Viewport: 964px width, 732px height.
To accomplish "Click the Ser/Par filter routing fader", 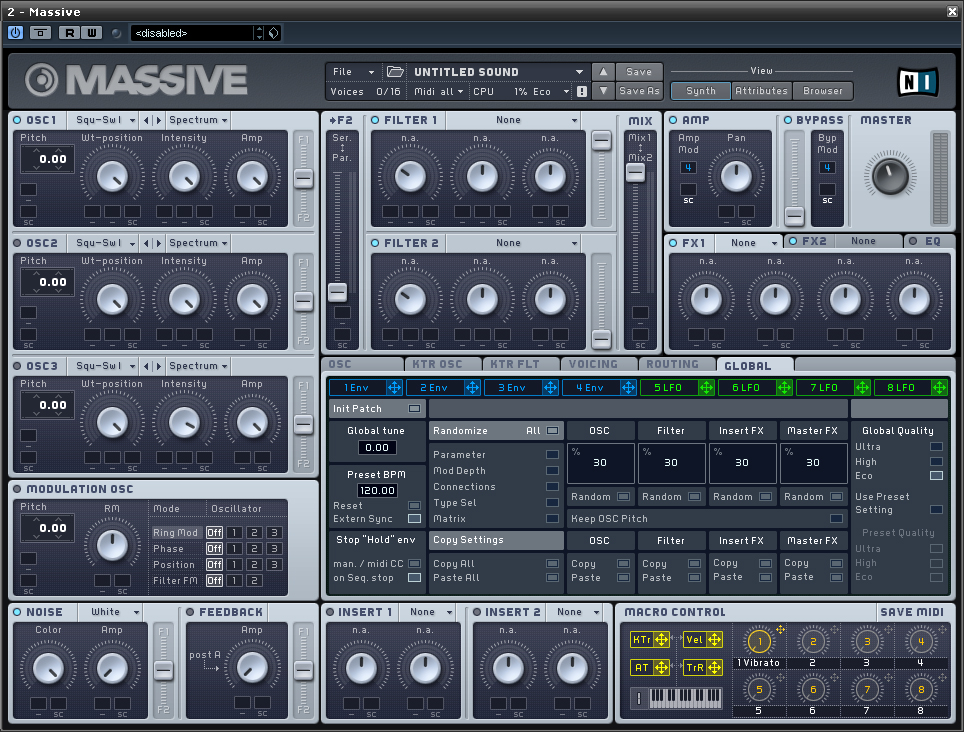I will (x=337, y=292).
